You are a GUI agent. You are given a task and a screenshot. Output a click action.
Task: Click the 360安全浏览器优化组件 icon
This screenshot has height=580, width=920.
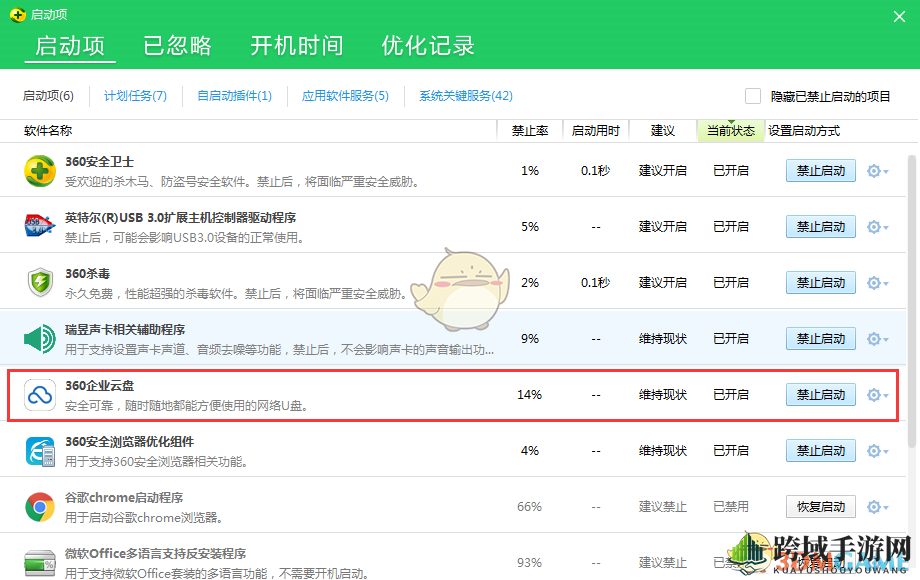pos(40,451)
